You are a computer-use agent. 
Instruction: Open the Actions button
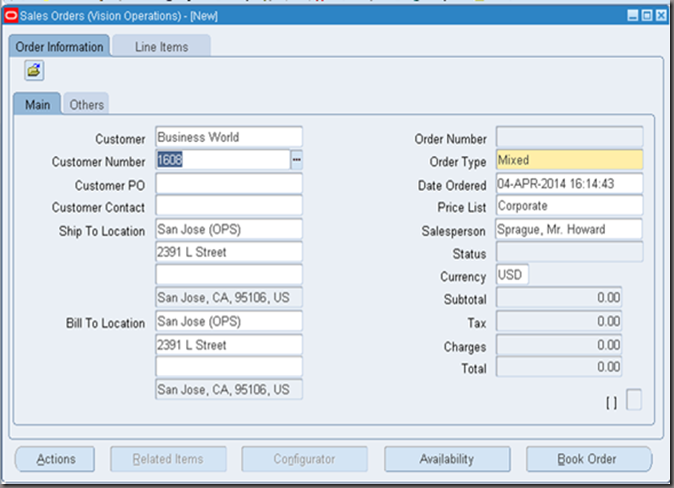click(x=56, y=459)
